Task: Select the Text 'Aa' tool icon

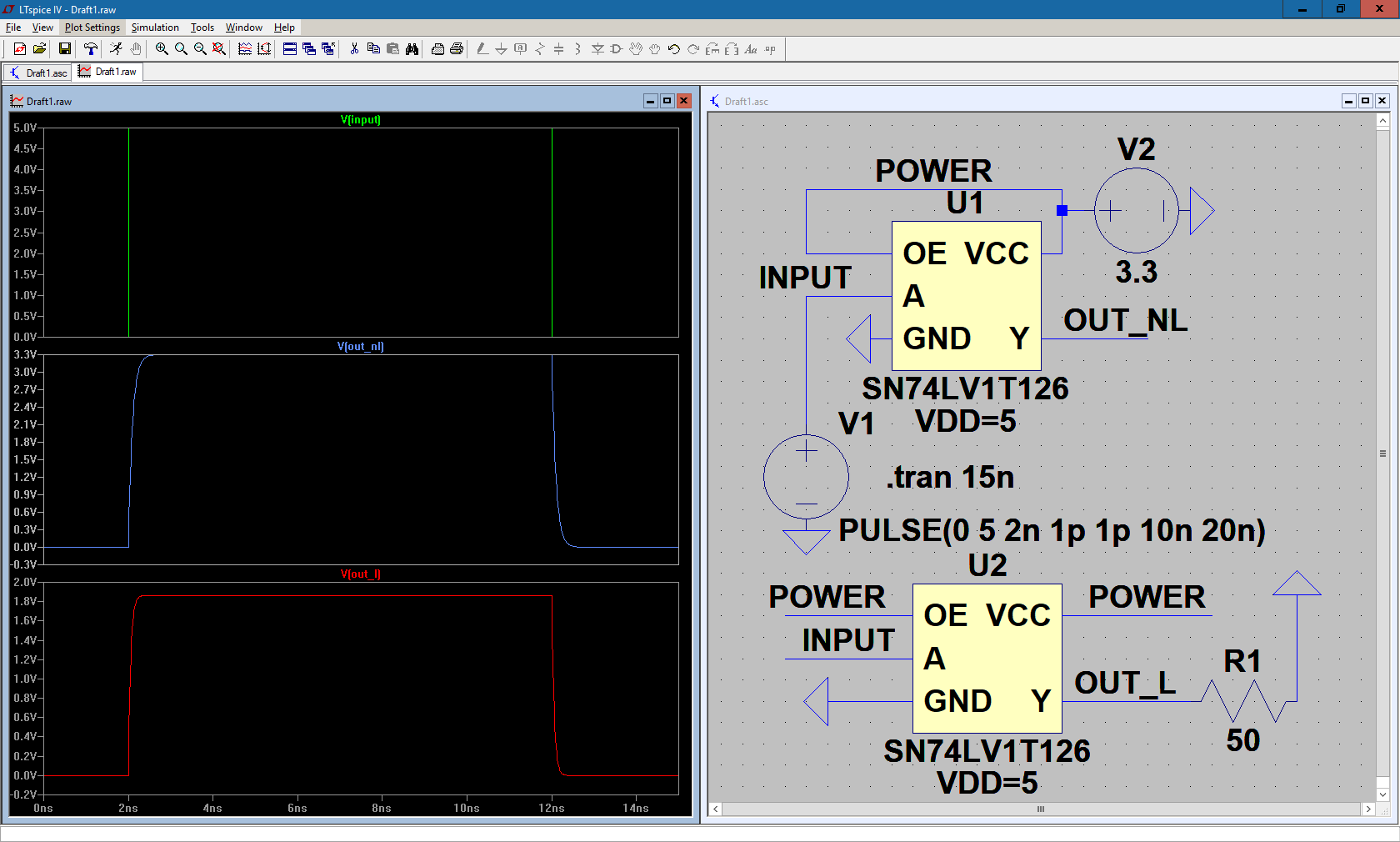Action: click(751, 49)
